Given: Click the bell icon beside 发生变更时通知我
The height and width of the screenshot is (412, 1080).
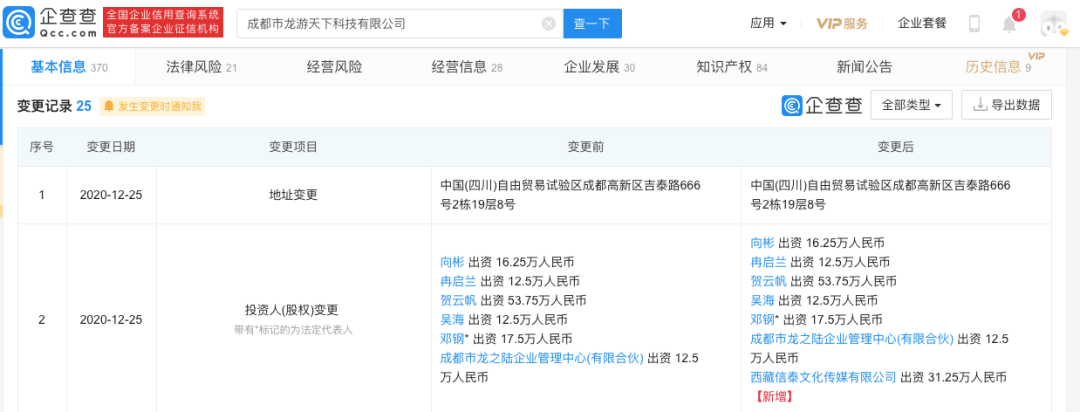Looking at the screenshot, I should pyautogui.click(x=110, y=106).
